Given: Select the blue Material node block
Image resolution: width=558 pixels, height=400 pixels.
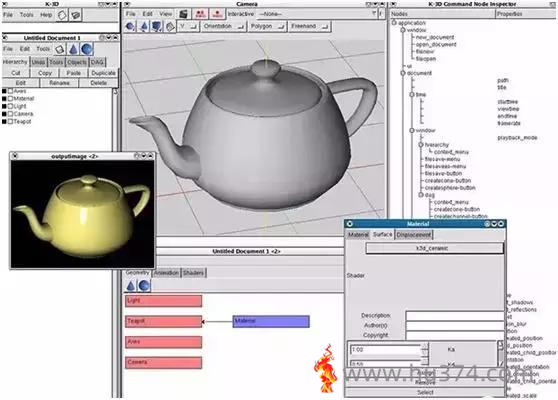Looking at the screenshot, I should coord(271,321).
